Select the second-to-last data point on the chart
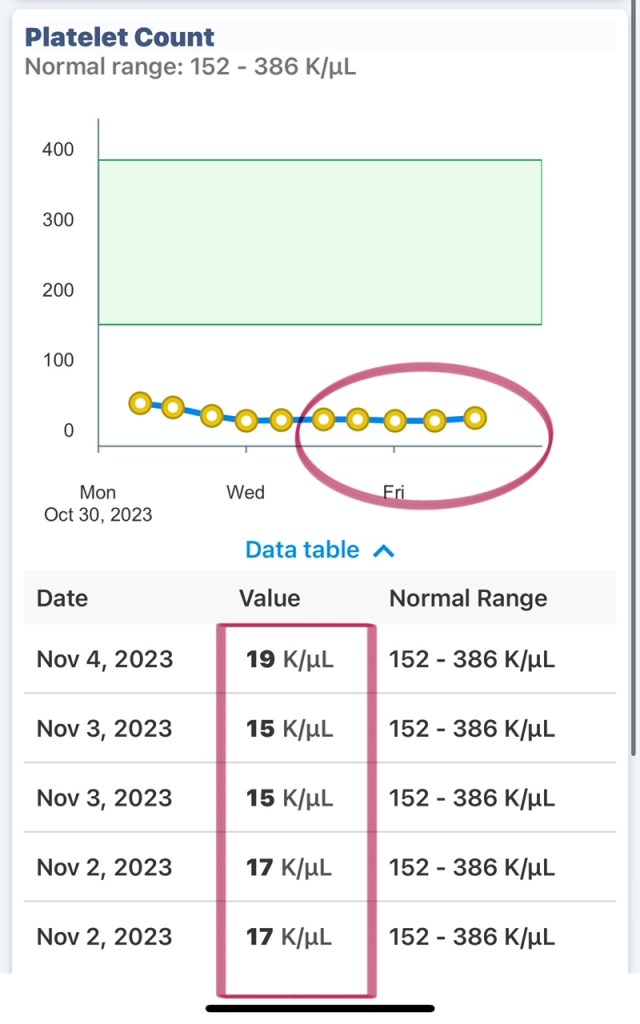This screenshot has height=1024, width=640. [434, 421]
